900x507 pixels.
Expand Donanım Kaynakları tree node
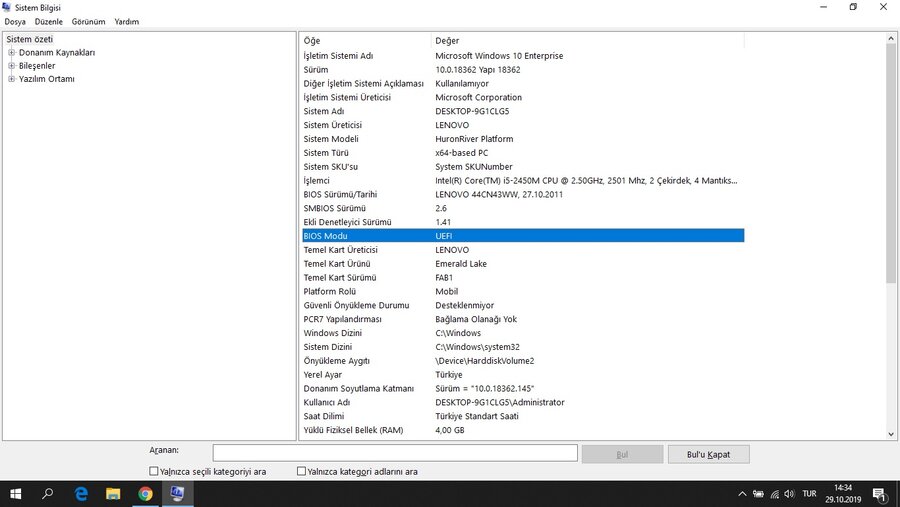pos(11,52)
